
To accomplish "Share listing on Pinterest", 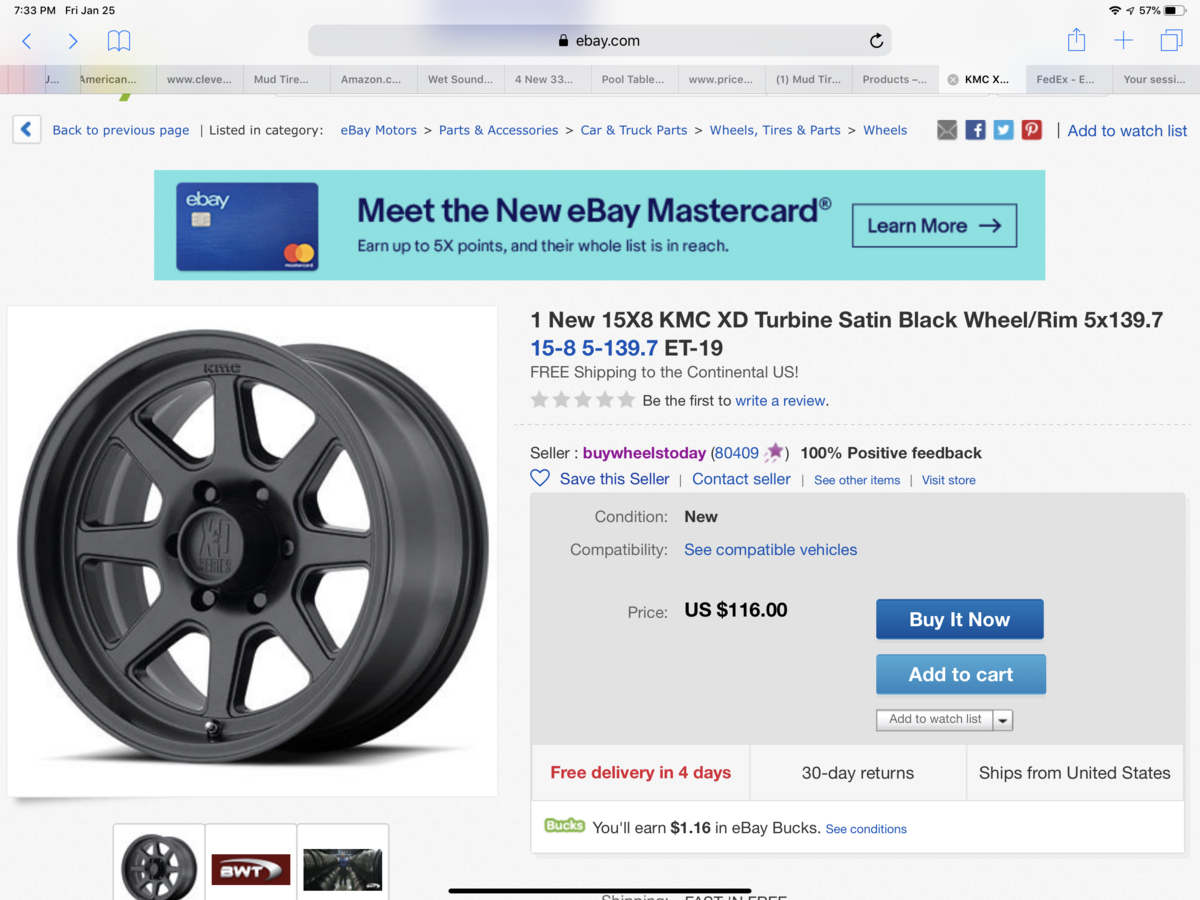I will click(1032, 130).
